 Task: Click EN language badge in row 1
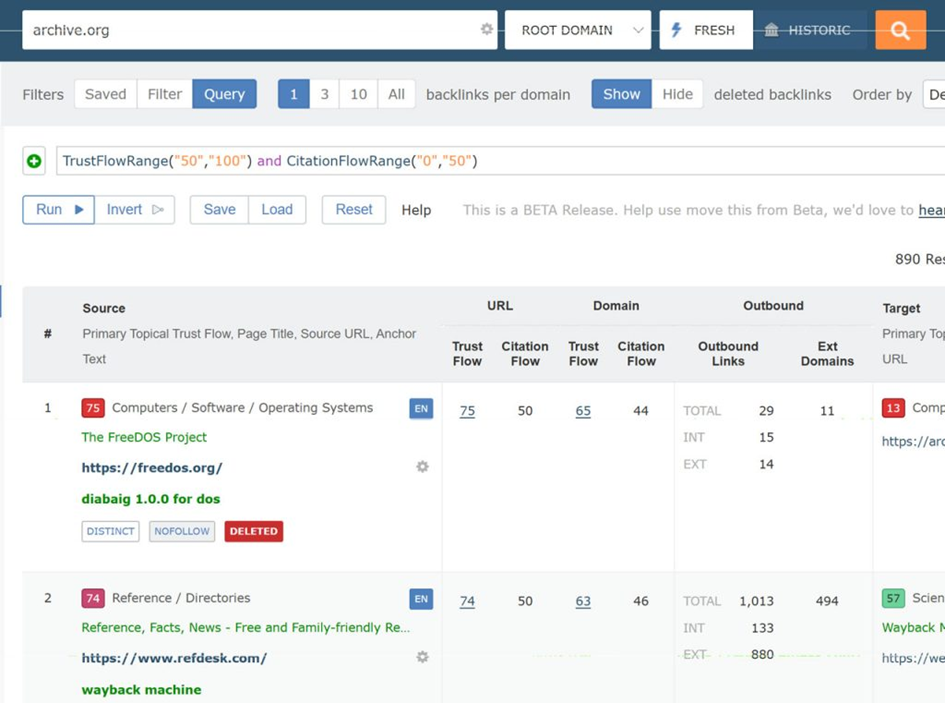point(421,408)
